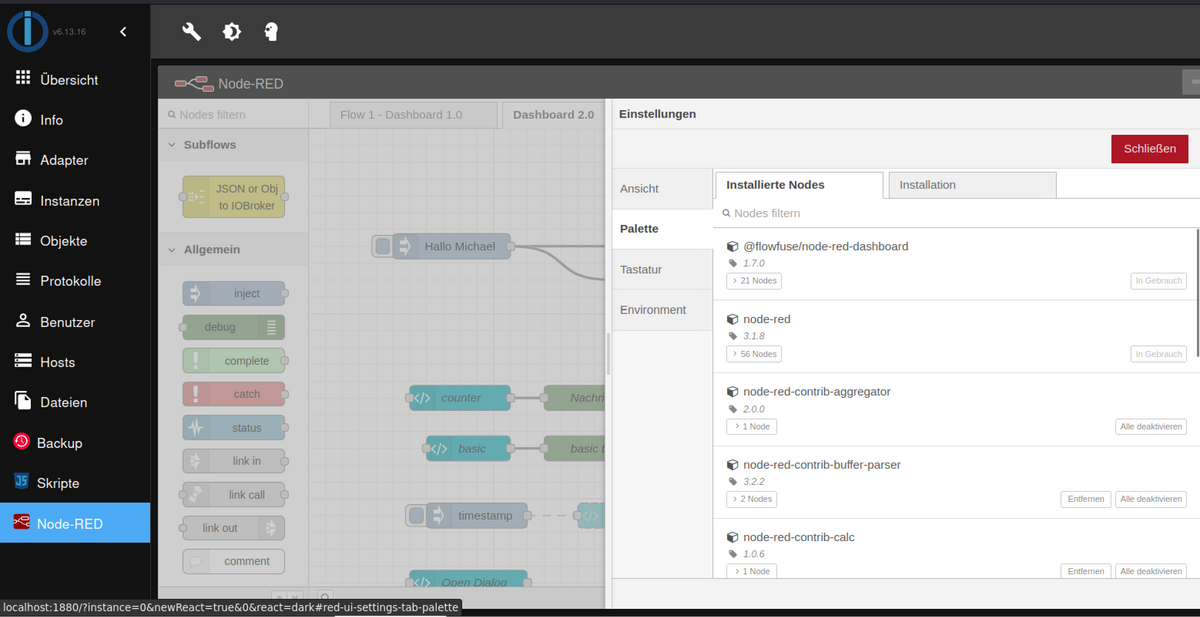The height and width of the screenshot is (617, 1200).
Task: Trigger the timestamp inject node button
Action: tap(416, 516)
